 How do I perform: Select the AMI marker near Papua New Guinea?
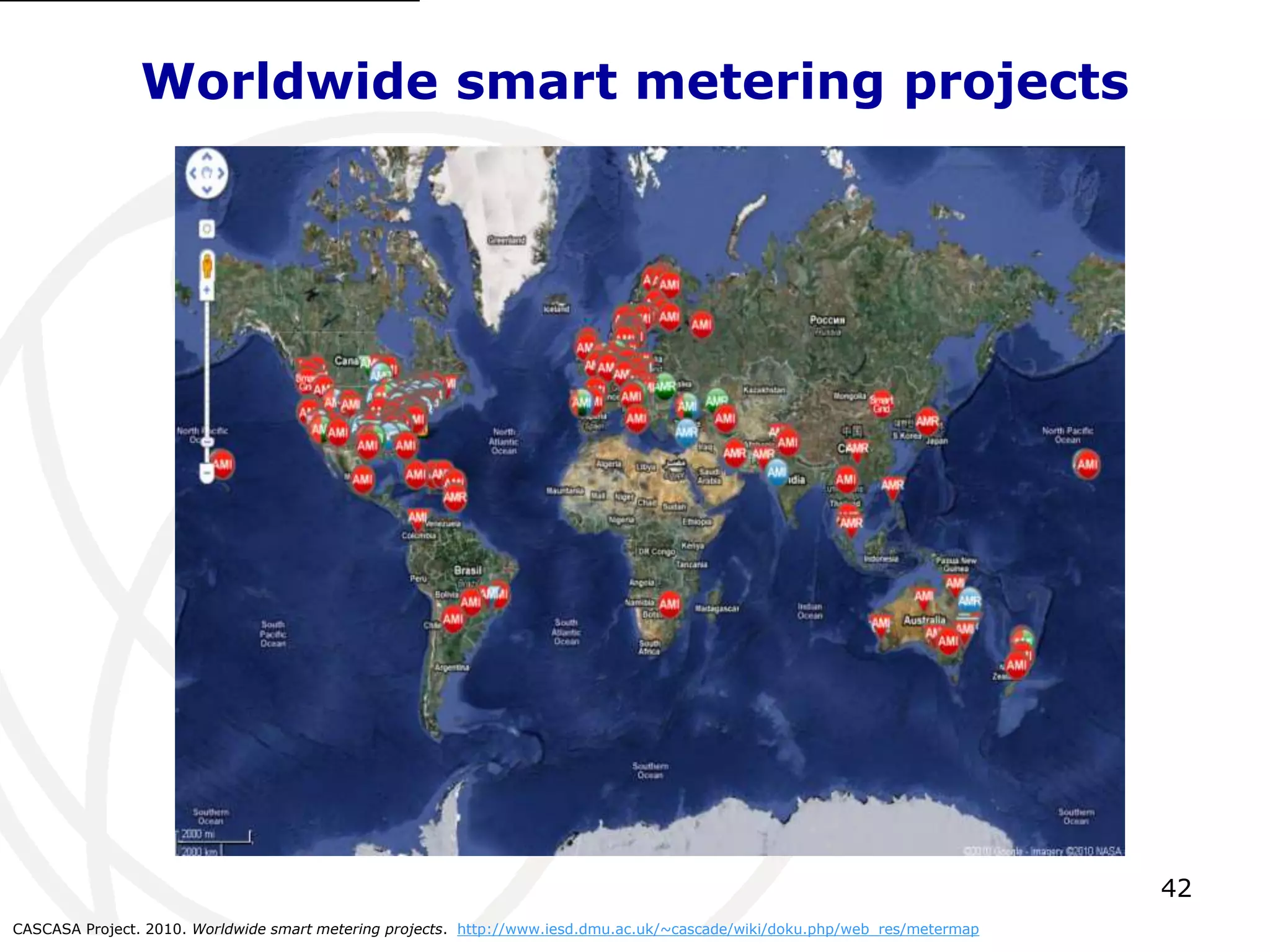[955, 584]
